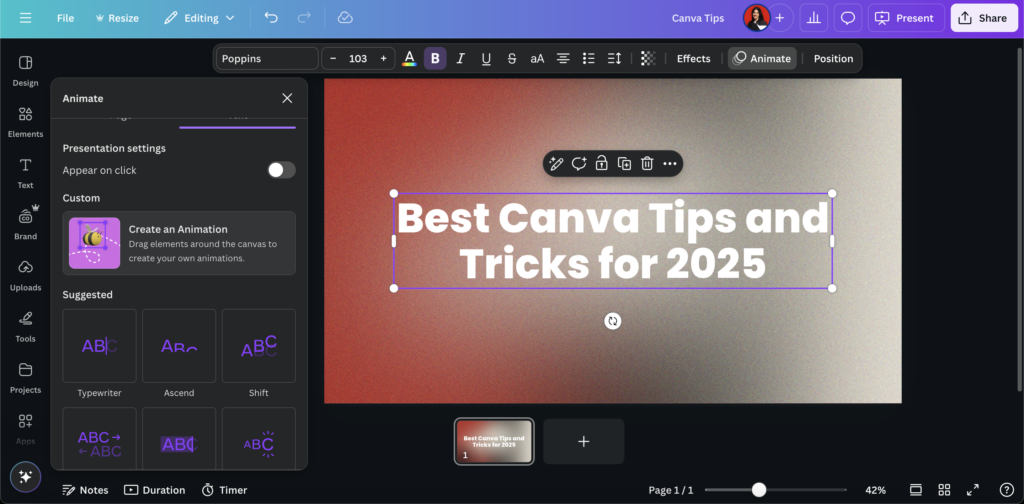1024x504 pixels.
Task: Lock the selected text element
Action: 601,163
